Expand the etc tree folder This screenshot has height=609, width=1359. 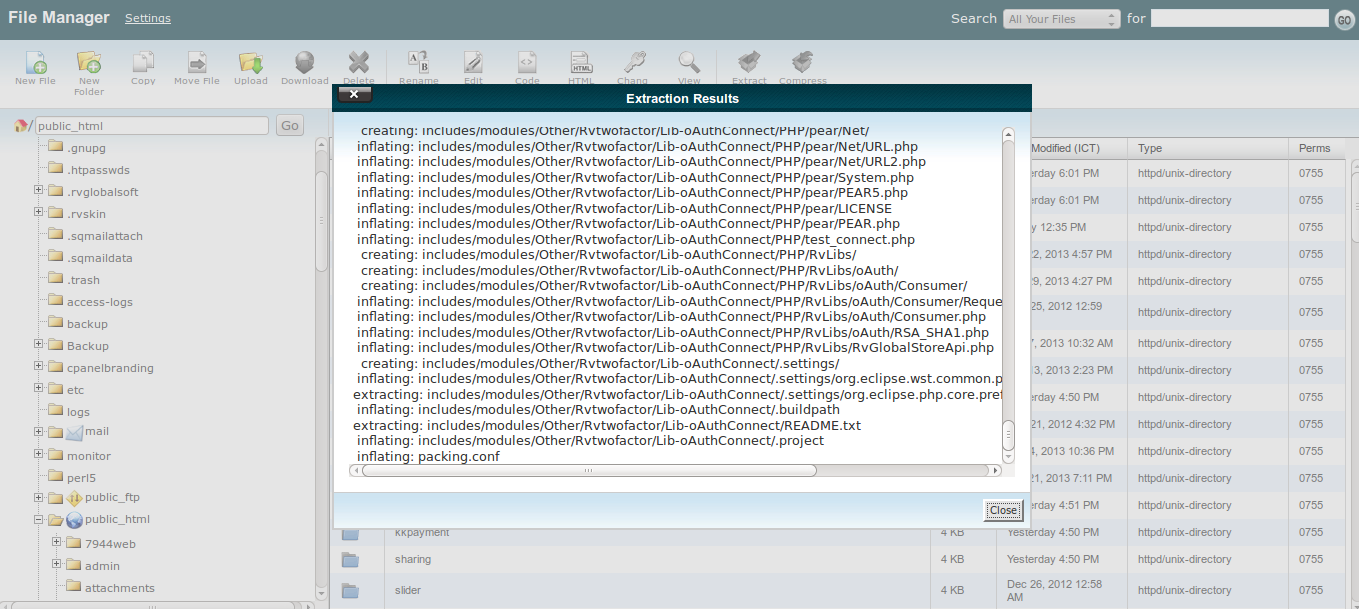pos(38,388)
